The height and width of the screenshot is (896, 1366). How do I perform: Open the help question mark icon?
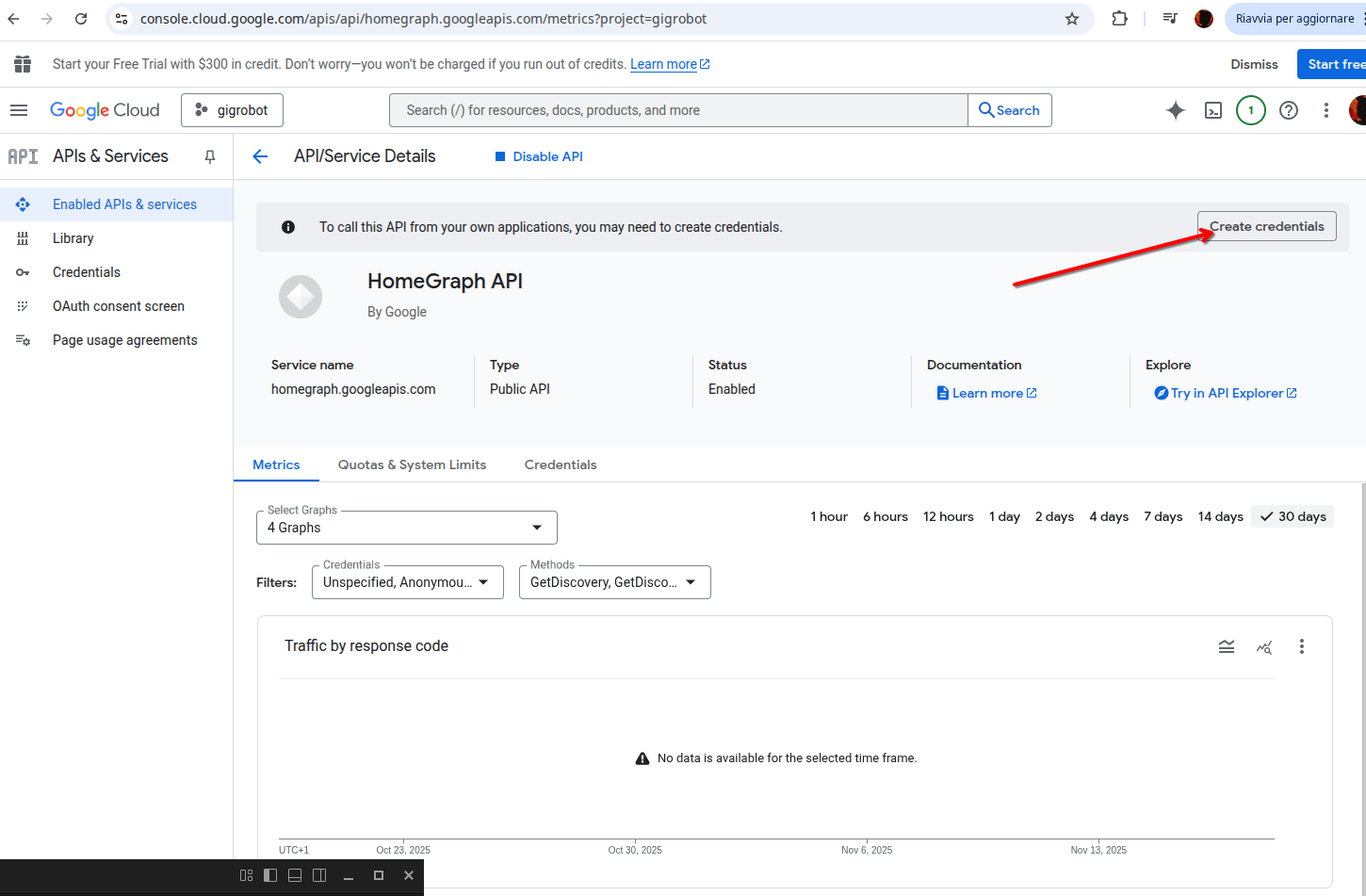(x=1288, y=110)
